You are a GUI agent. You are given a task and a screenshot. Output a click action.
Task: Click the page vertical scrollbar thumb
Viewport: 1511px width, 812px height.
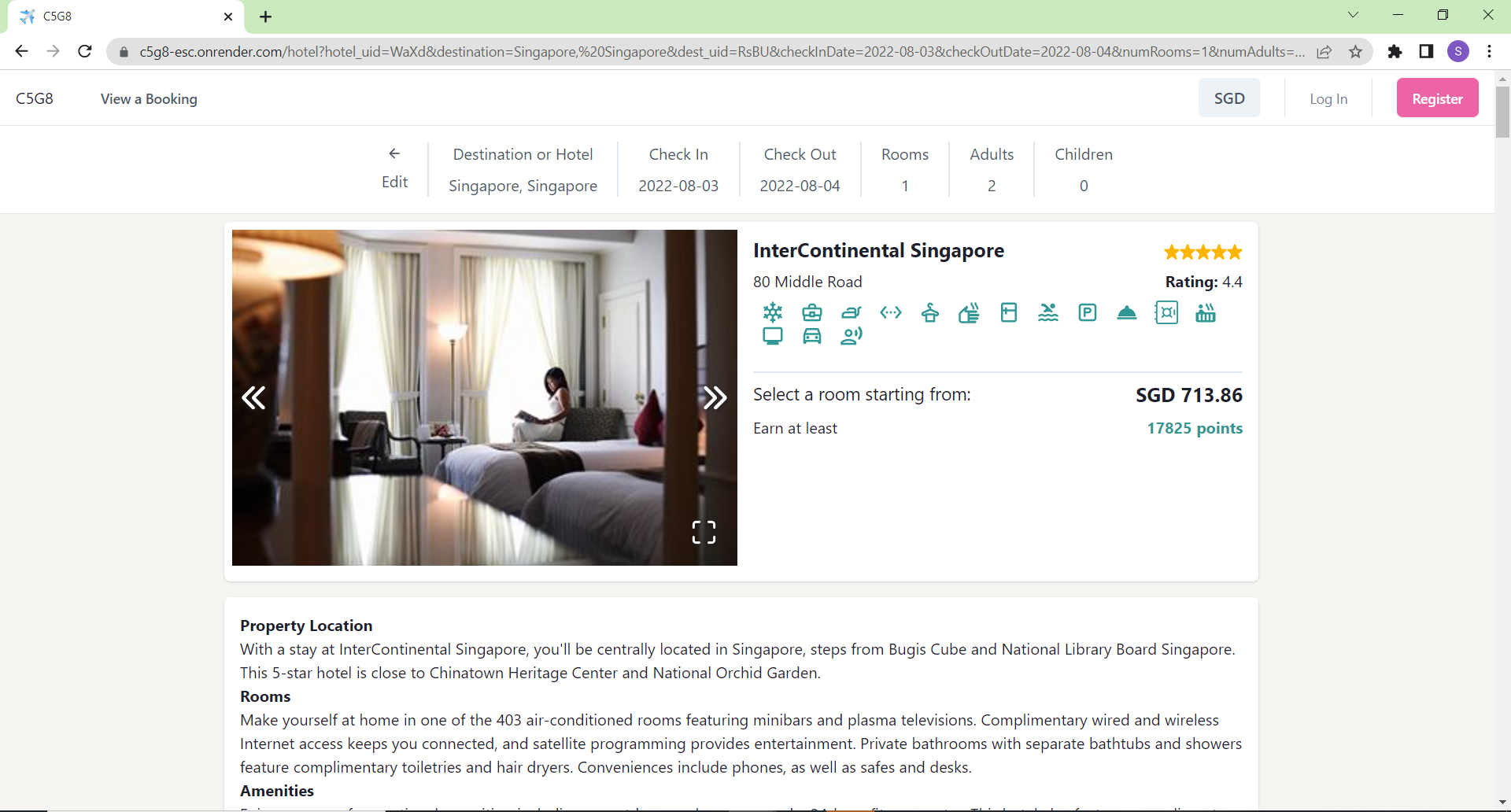(x=1502, y=112)
